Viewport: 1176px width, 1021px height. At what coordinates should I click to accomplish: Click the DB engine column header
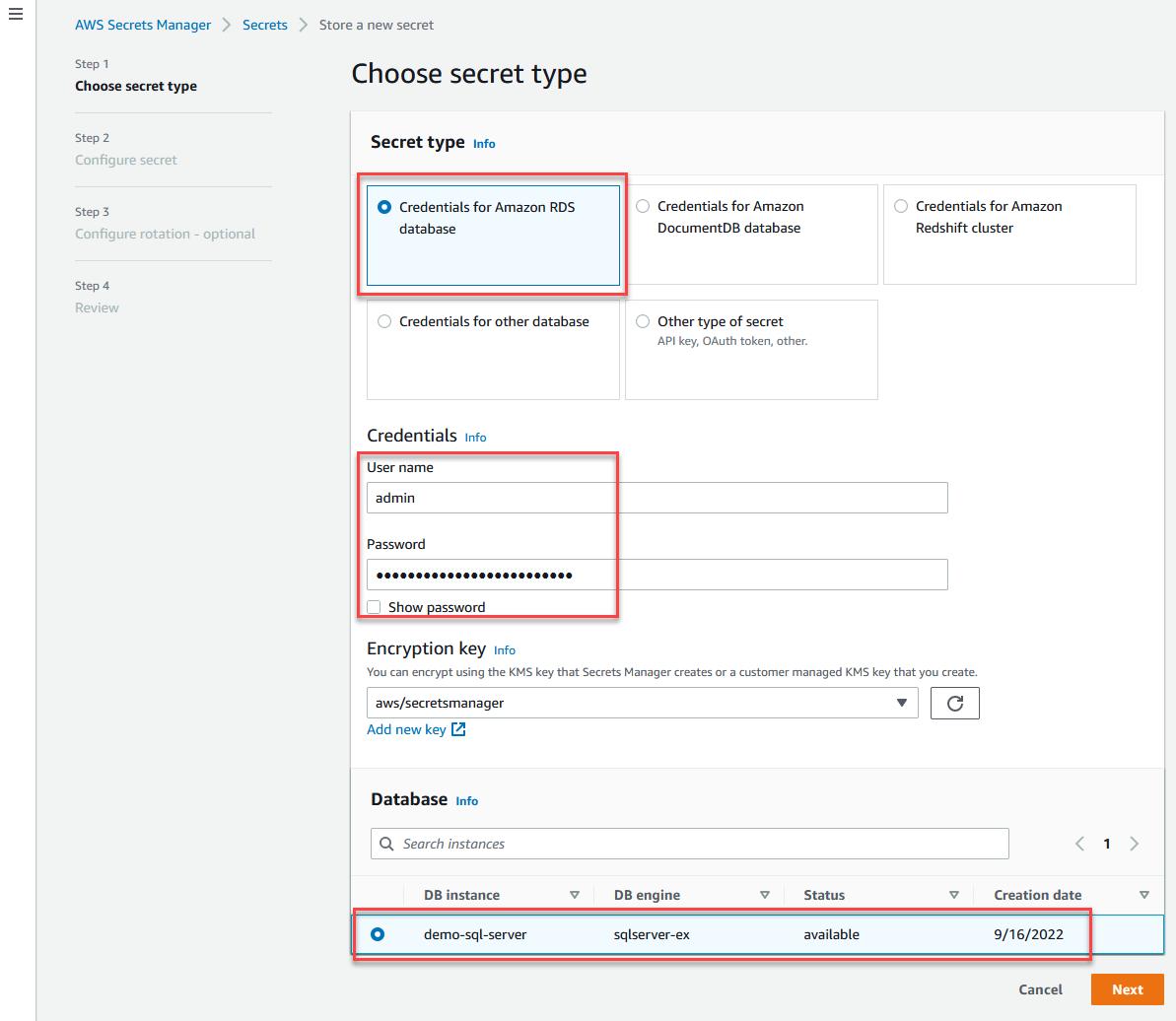tap(648, 895)
